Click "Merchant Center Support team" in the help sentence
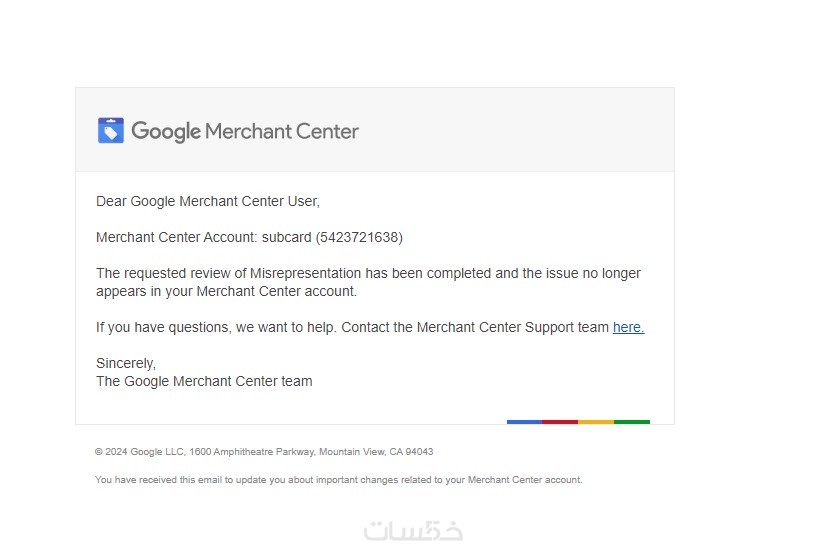827x552 pixels. coord(513,327)
